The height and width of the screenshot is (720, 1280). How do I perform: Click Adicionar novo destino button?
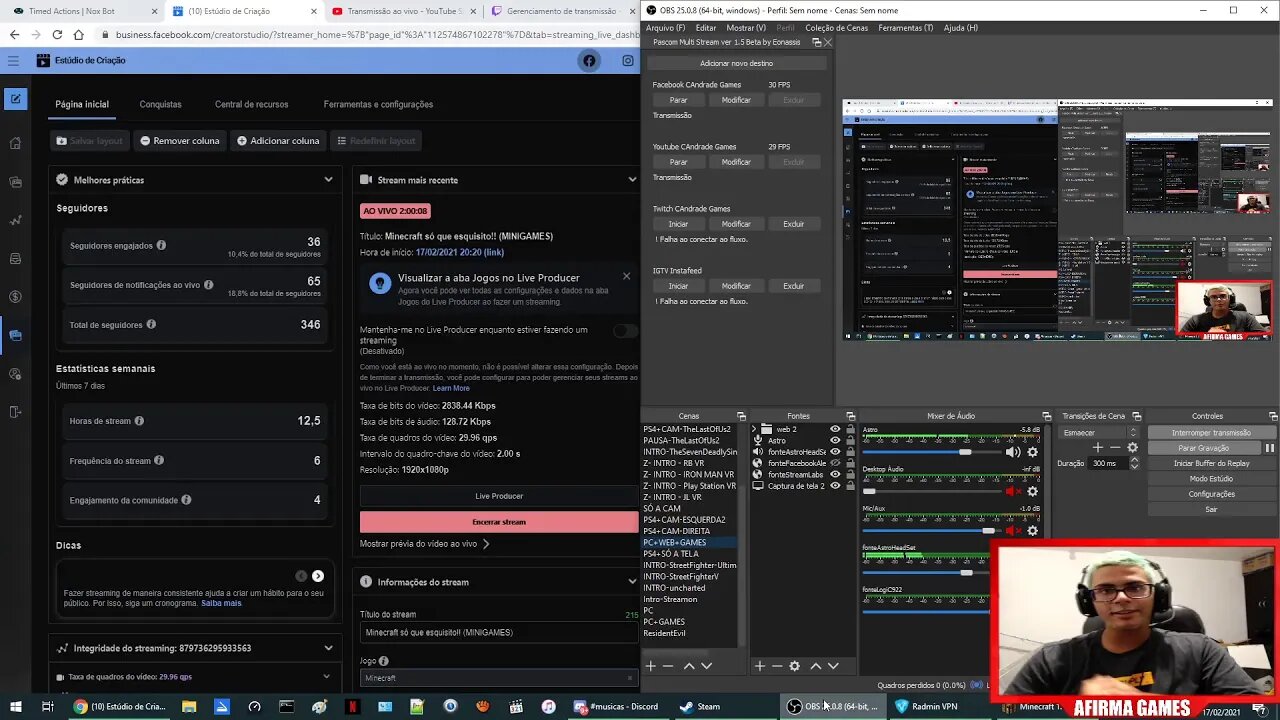(x=736, y=63)
